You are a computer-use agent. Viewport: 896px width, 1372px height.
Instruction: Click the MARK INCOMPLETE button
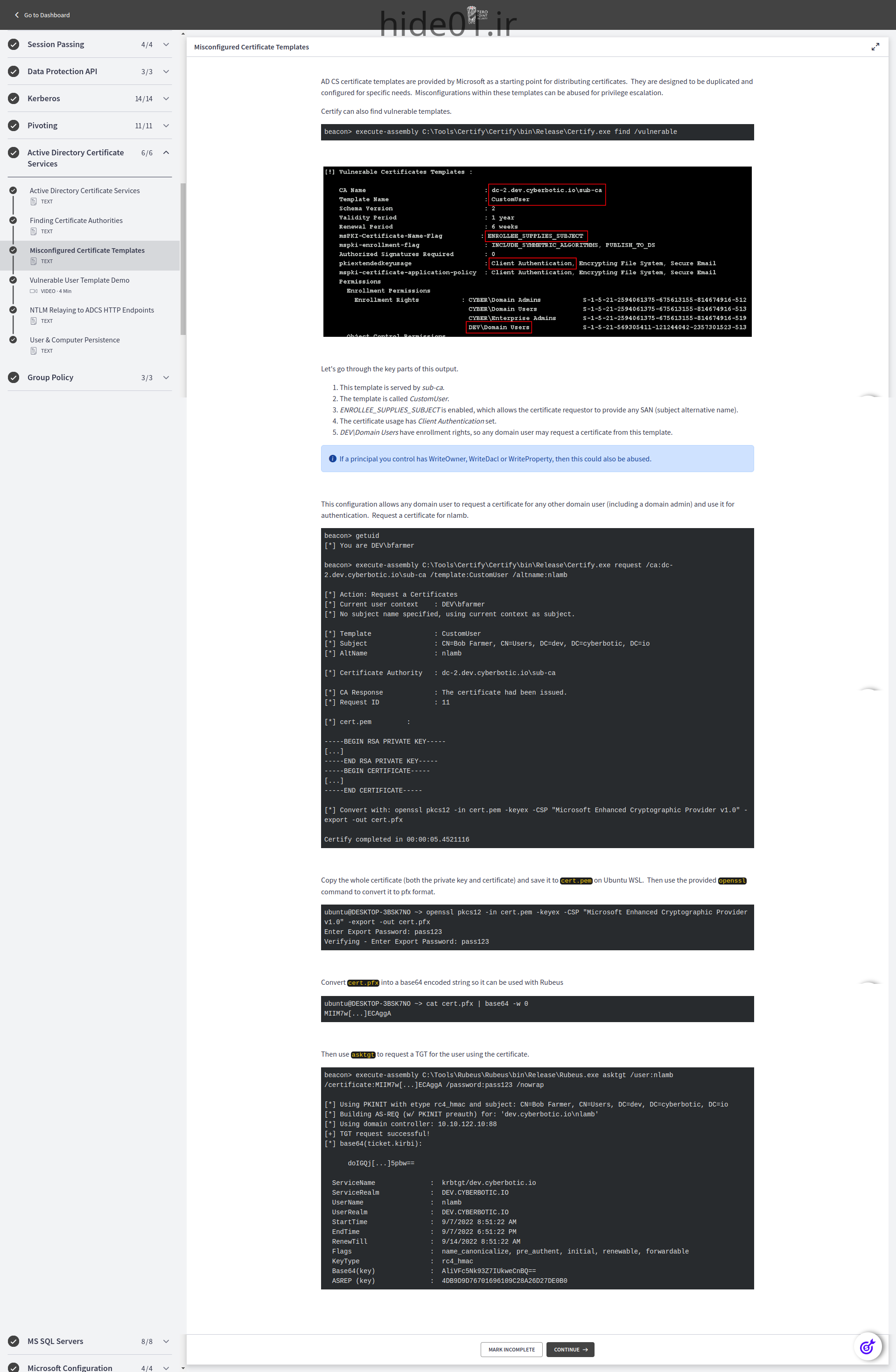(511, 1350)
